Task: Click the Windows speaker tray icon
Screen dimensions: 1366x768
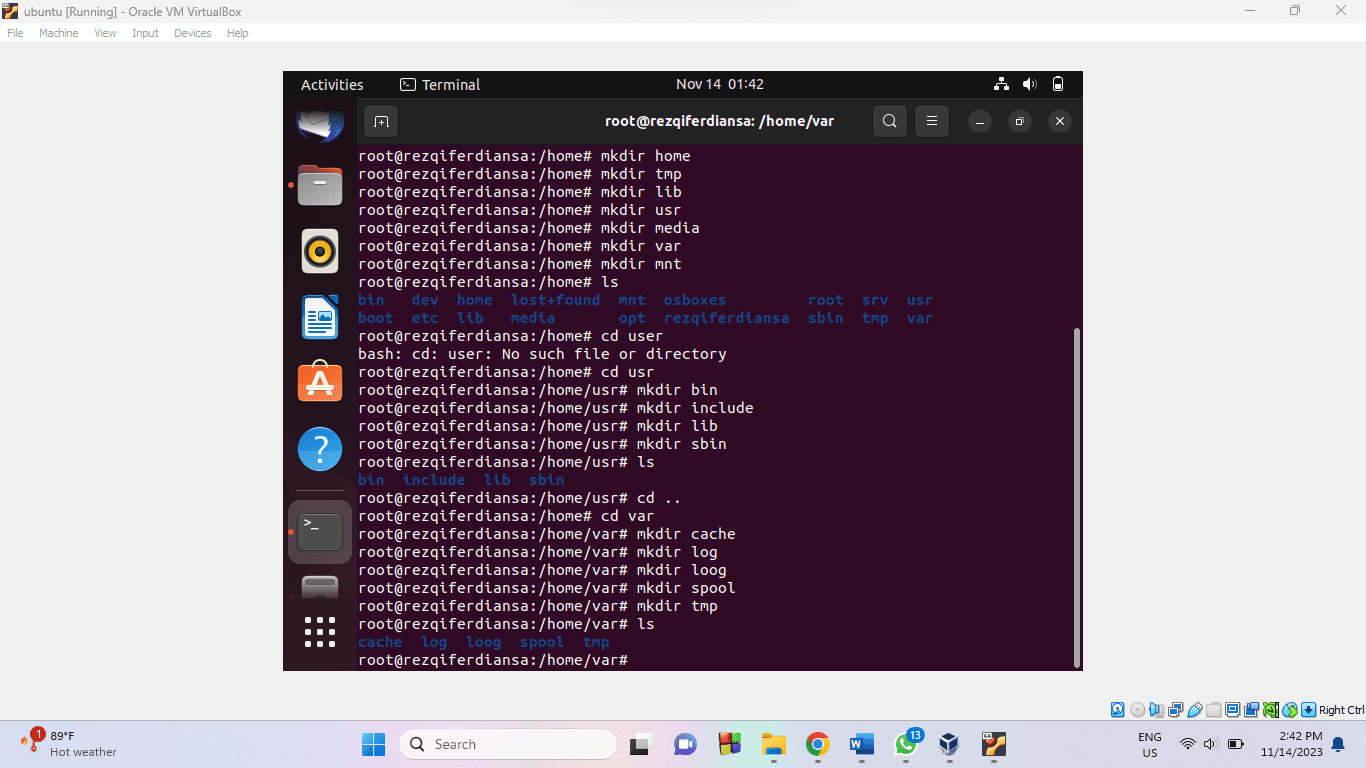Action: click(x=1210, y=744)
